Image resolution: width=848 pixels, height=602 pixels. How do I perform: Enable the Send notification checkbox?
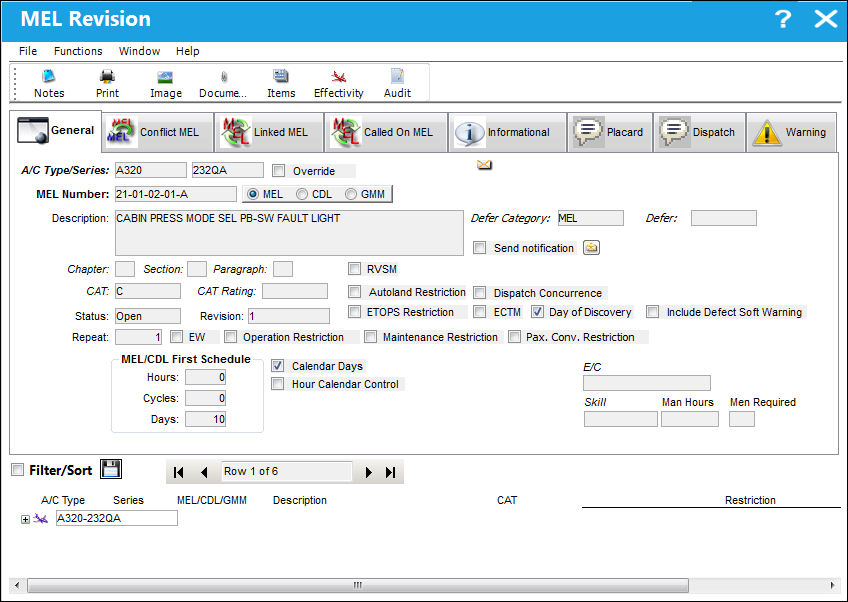pos(479,248)
